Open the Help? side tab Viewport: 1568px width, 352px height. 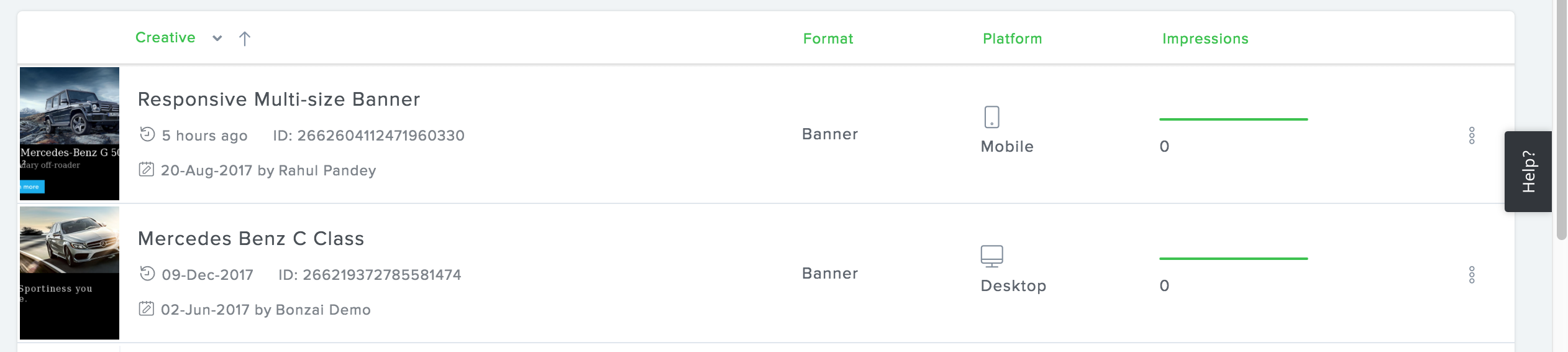coord(1528,172)
